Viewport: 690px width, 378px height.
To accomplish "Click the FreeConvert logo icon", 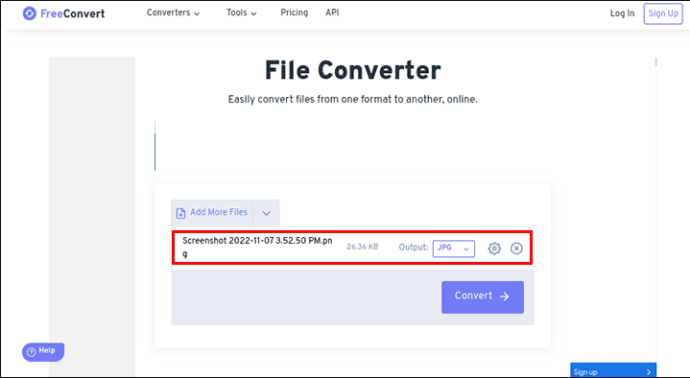I will [29, 14].
